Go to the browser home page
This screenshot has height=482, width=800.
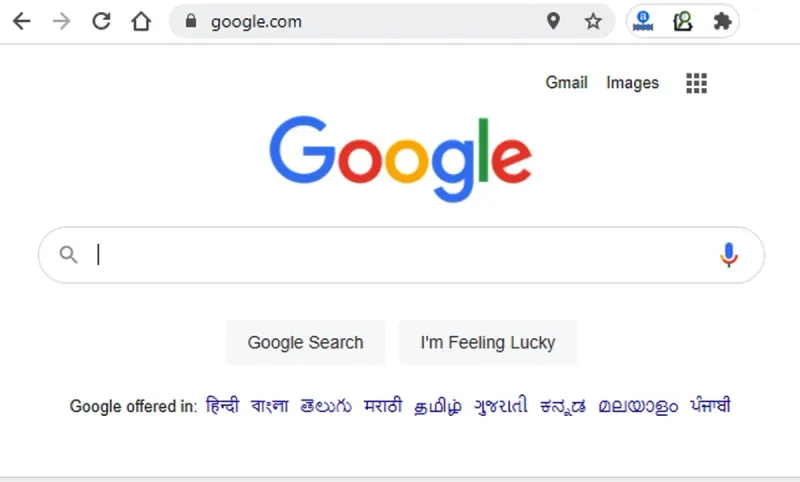[141, 21]
